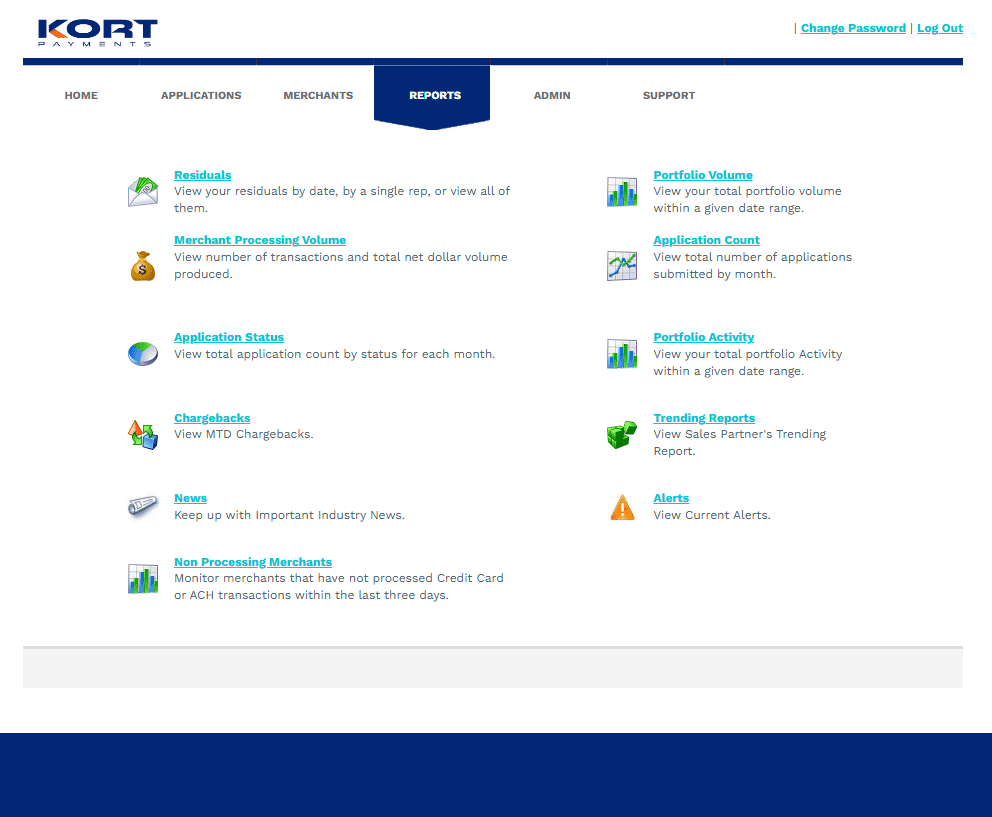Screen dimensions: 992x817
Task: Click the Portfolio Volume chart icon
Action: pyautogui.click(x=621, y=190)
